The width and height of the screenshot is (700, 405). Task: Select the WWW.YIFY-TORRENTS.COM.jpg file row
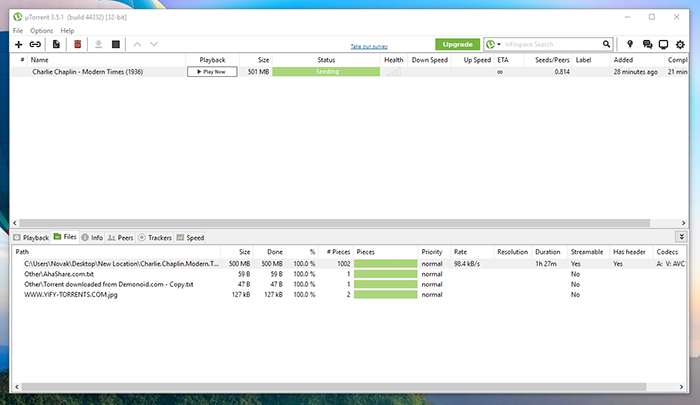point(348,295)
